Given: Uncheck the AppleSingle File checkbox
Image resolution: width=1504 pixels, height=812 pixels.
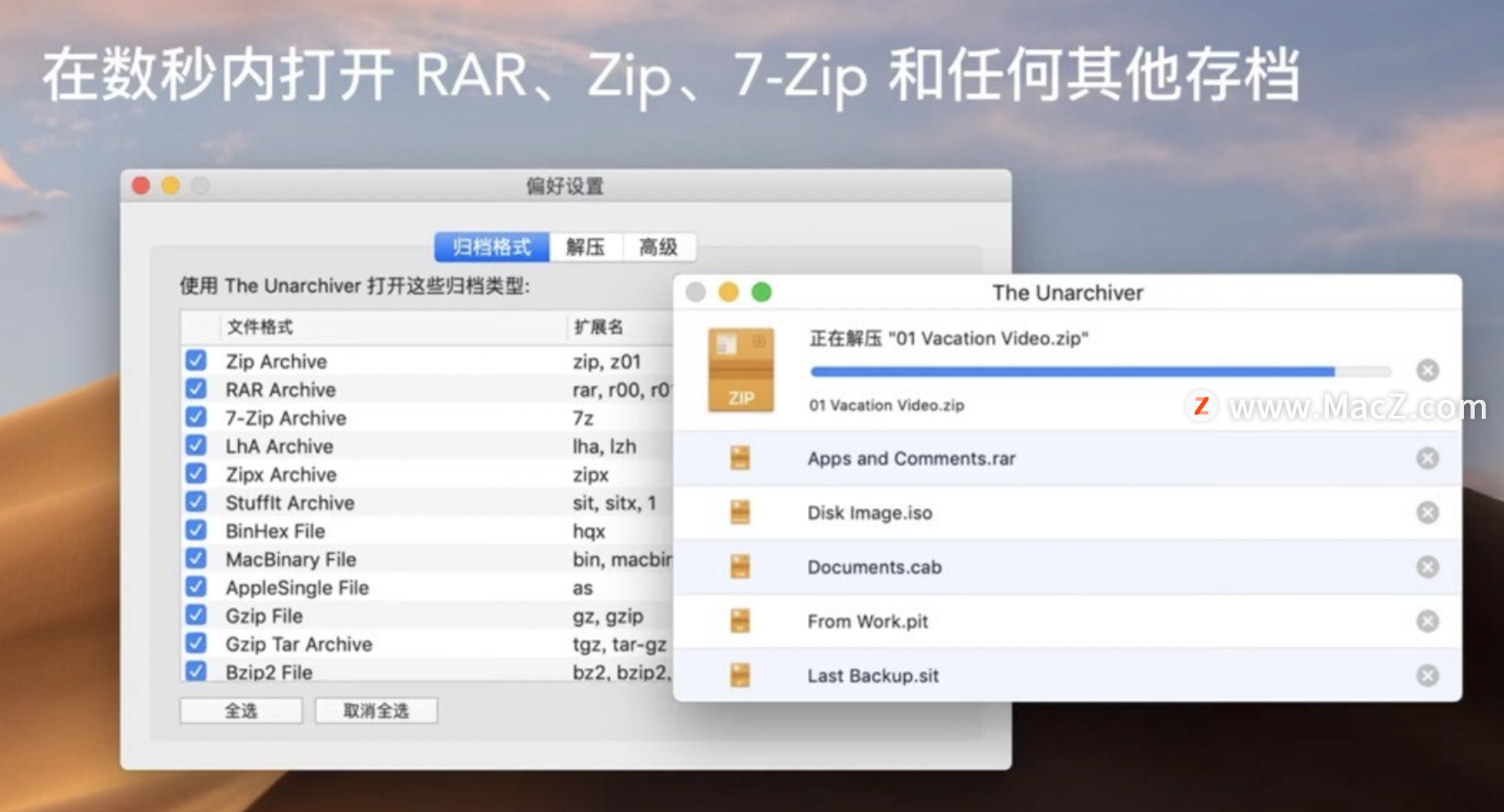Looking at the screenshot, I should coord(196,587).
